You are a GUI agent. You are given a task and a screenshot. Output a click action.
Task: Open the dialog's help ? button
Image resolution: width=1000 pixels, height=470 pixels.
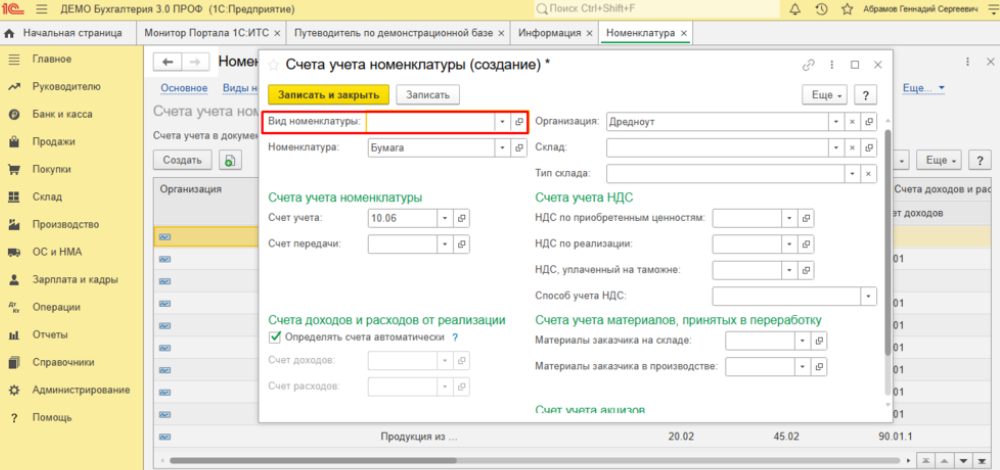click(865, 95)
